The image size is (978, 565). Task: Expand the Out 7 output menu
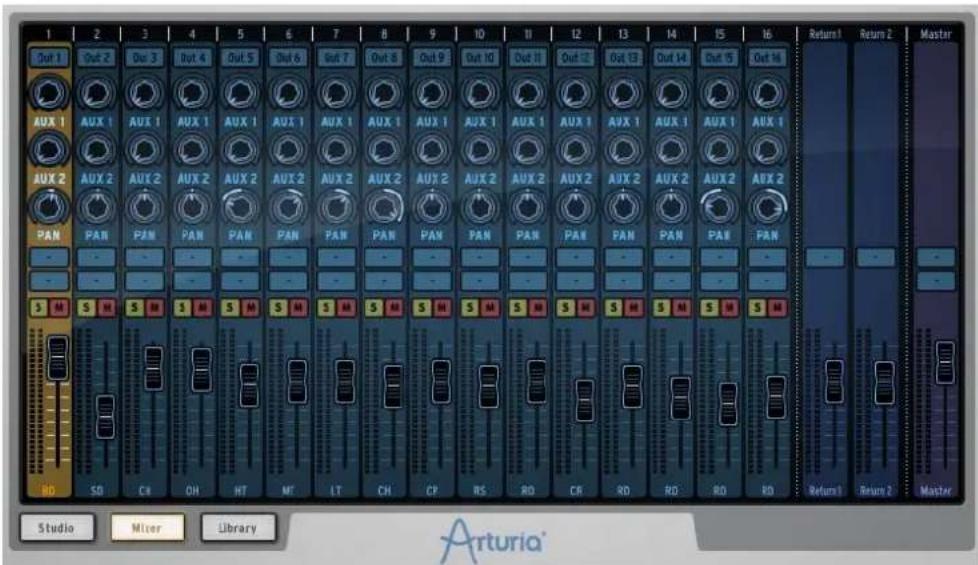(336, 58)
